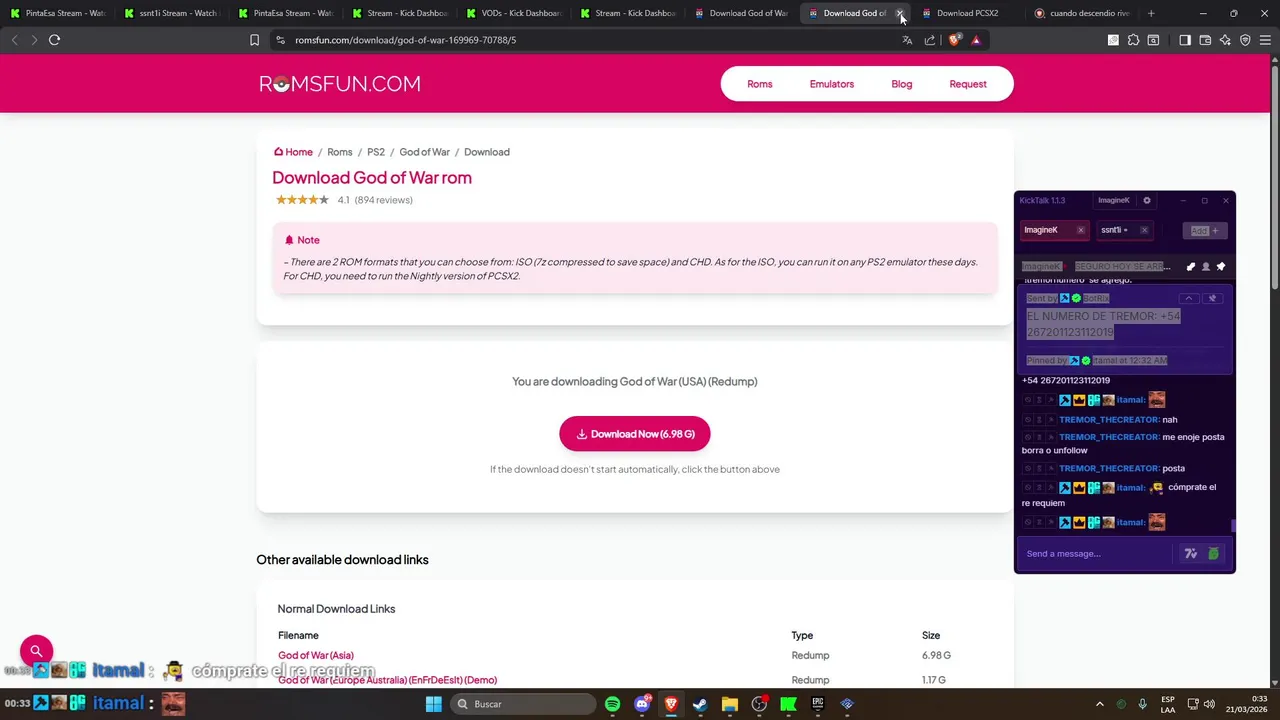The height and width of the screenshot is (720, 1280).
Task: Open the translate page icon in address bar
Action: (907, 40)
